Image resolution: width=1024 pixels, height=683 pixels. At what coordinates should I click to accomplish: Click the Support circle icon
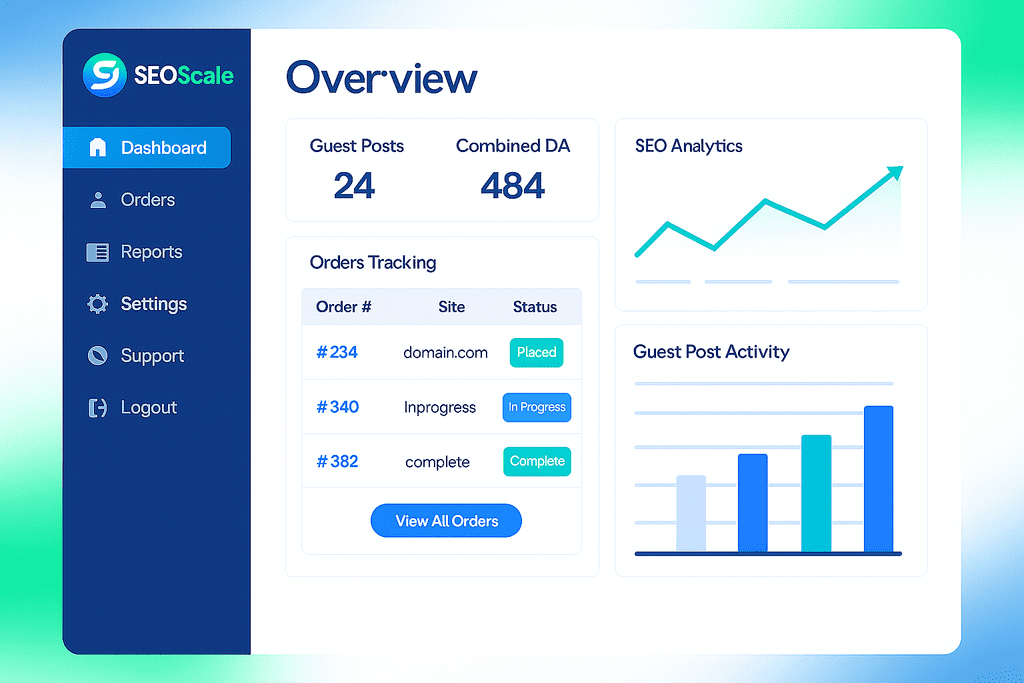click(x=97, y=356)
